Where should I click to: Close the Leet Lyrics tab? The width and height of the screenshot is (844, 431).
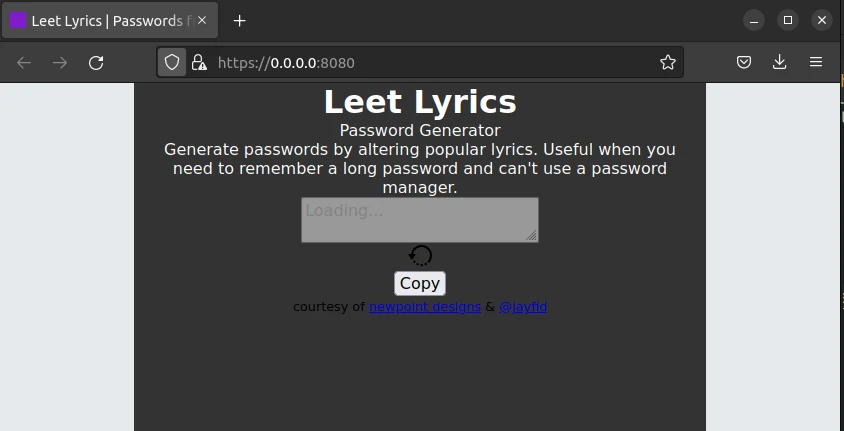[x=202, y=21]
